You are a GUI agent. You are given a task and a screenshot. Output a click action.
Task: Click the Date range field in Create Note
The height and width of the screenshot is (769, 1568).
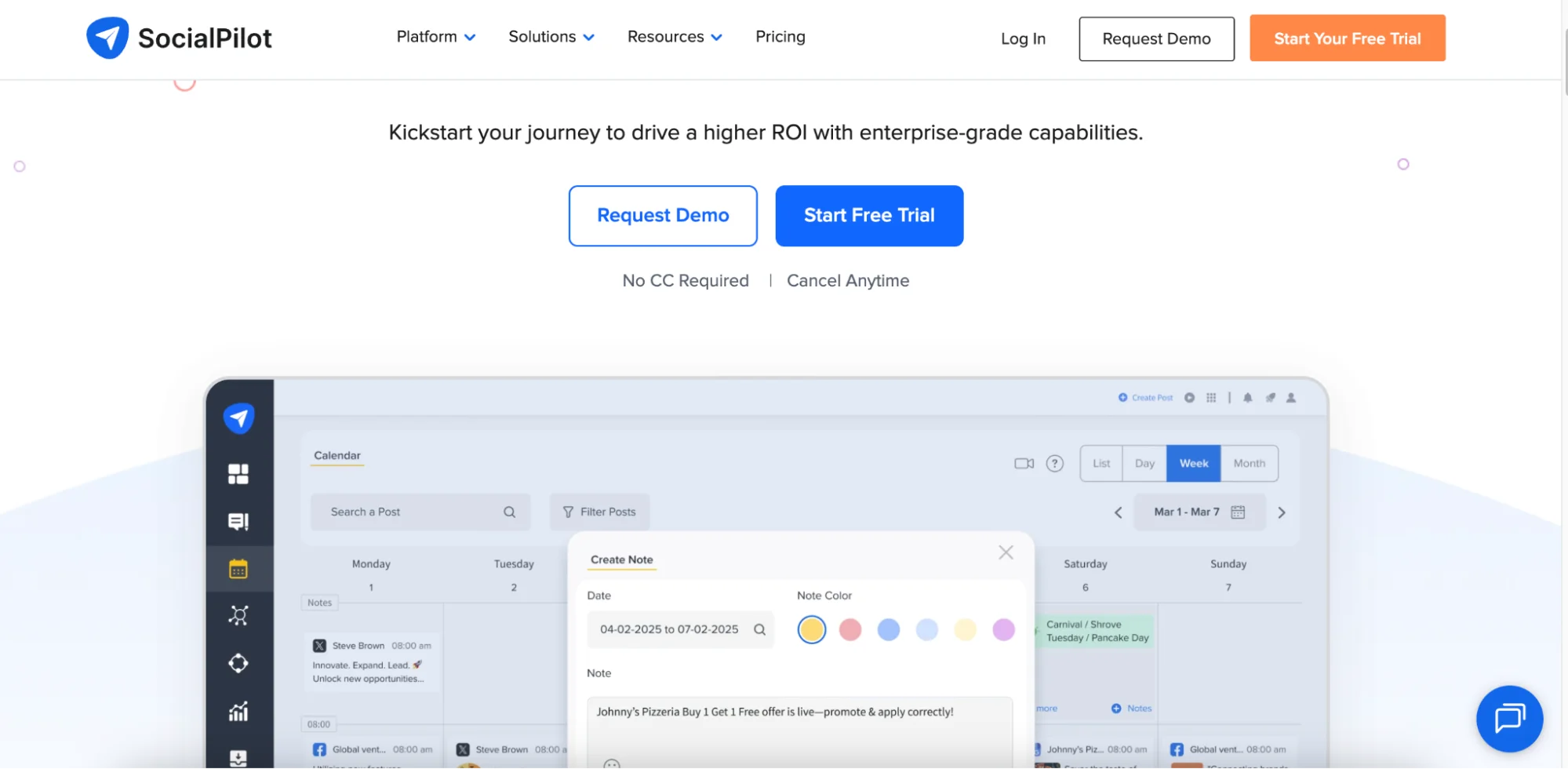680,629
